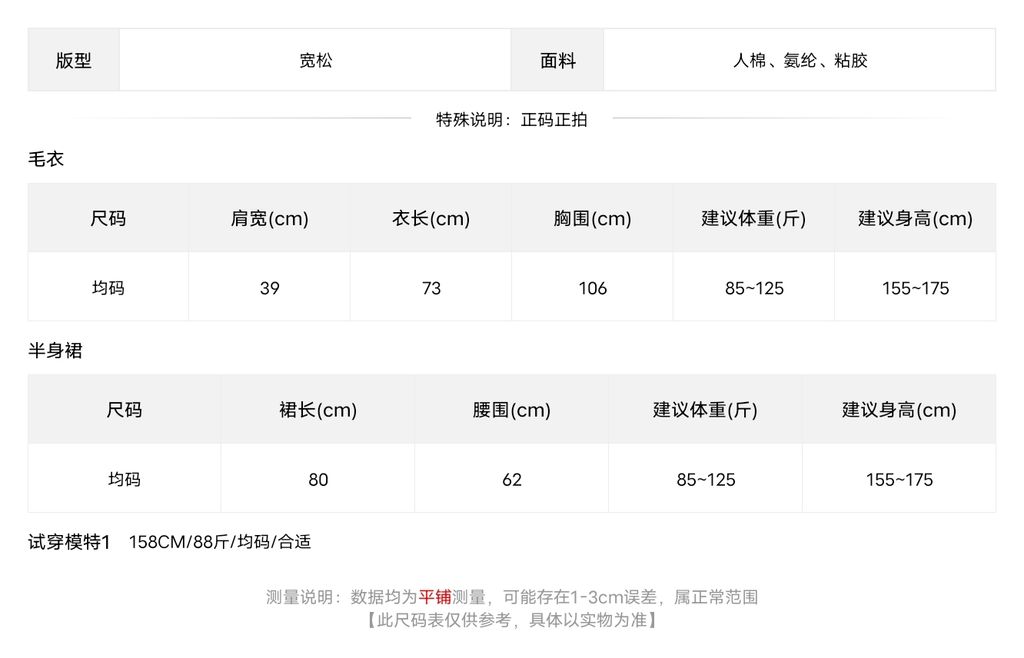Select the 肩宽(cm) column header
Screen dimensions: 1024x658
point(269,218)
